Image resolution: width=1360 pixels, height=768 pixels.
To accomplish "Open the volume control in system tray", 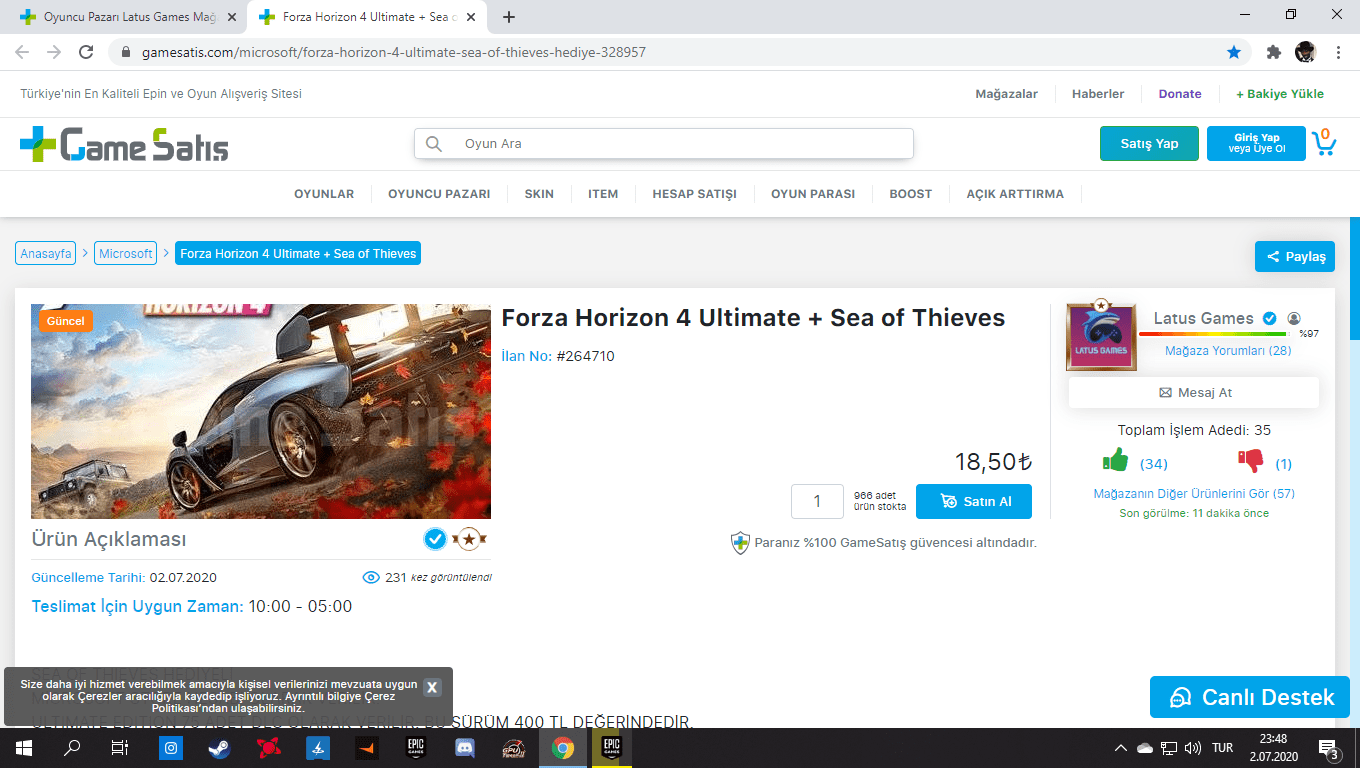I will click(x=1192, y=748).
